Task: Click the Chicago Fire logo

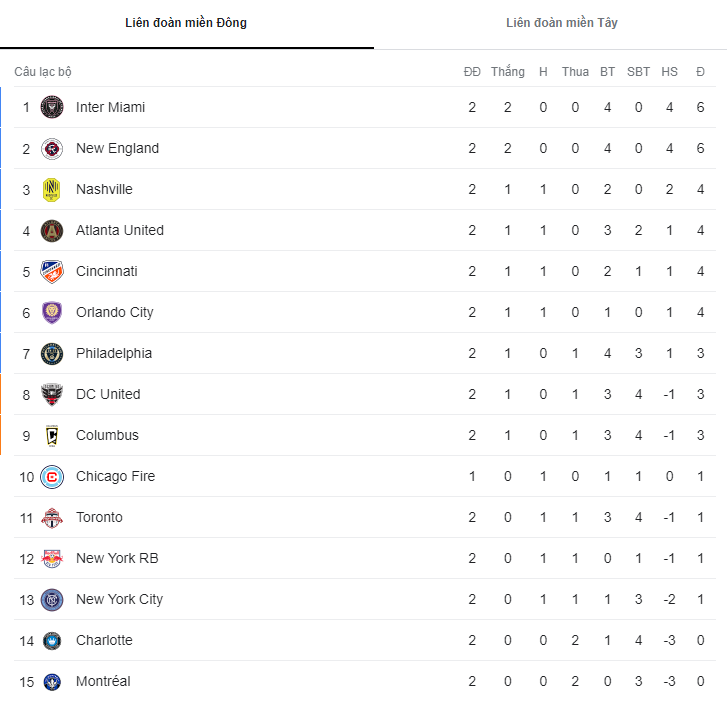Action: click(x=52, y=477)
